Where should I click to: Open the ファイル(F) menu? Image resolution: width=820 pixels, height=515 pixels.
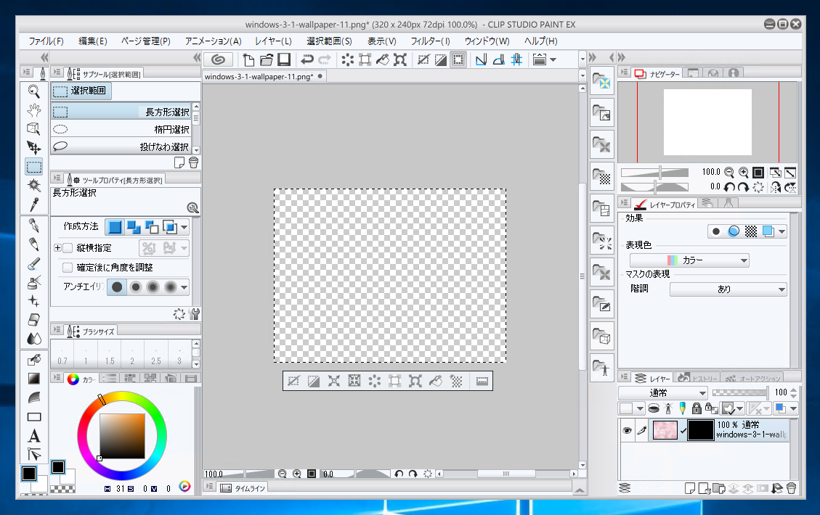(46, 41)
